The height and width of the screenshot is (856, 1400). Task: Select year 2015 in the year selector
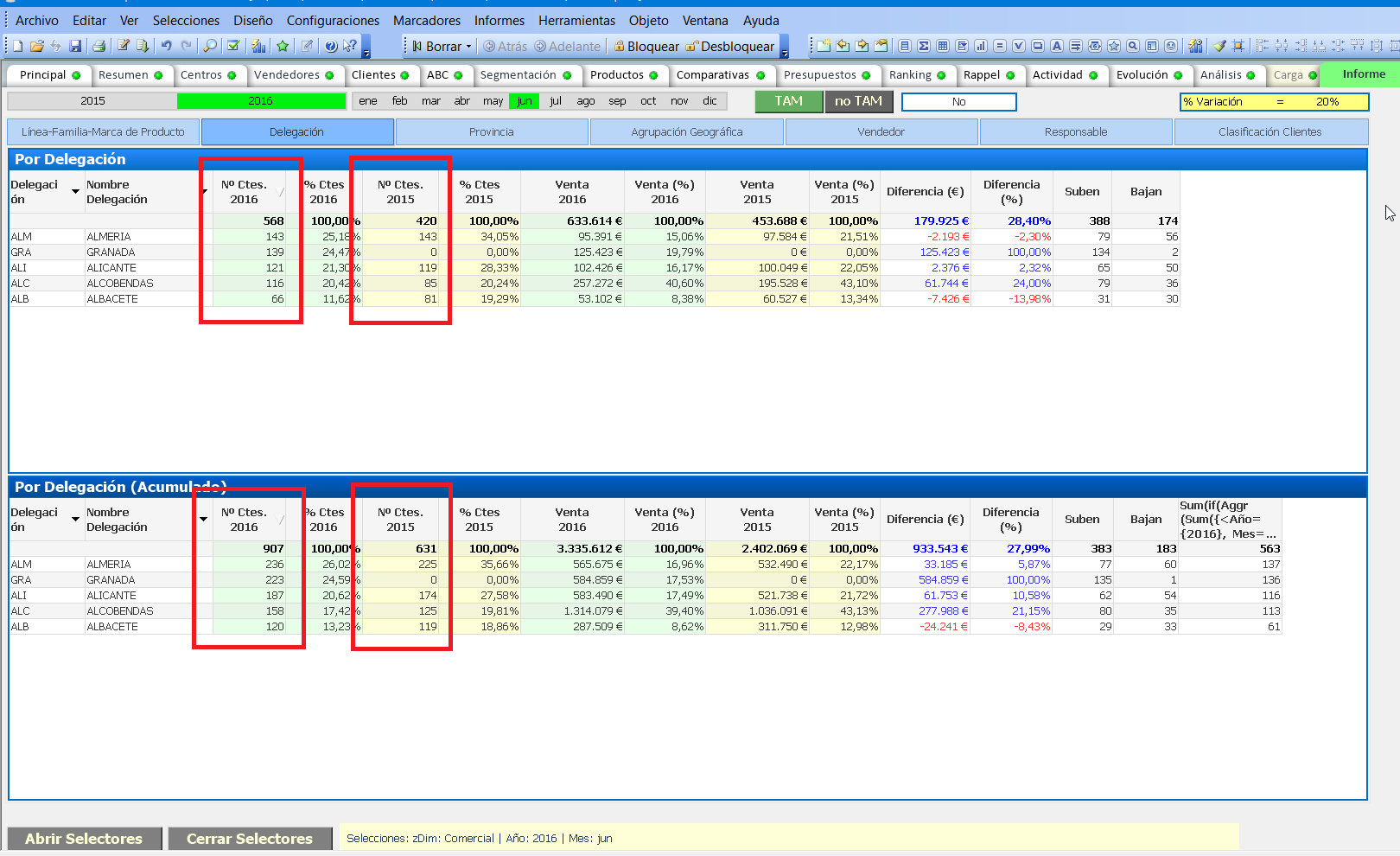tap(92, 101)
